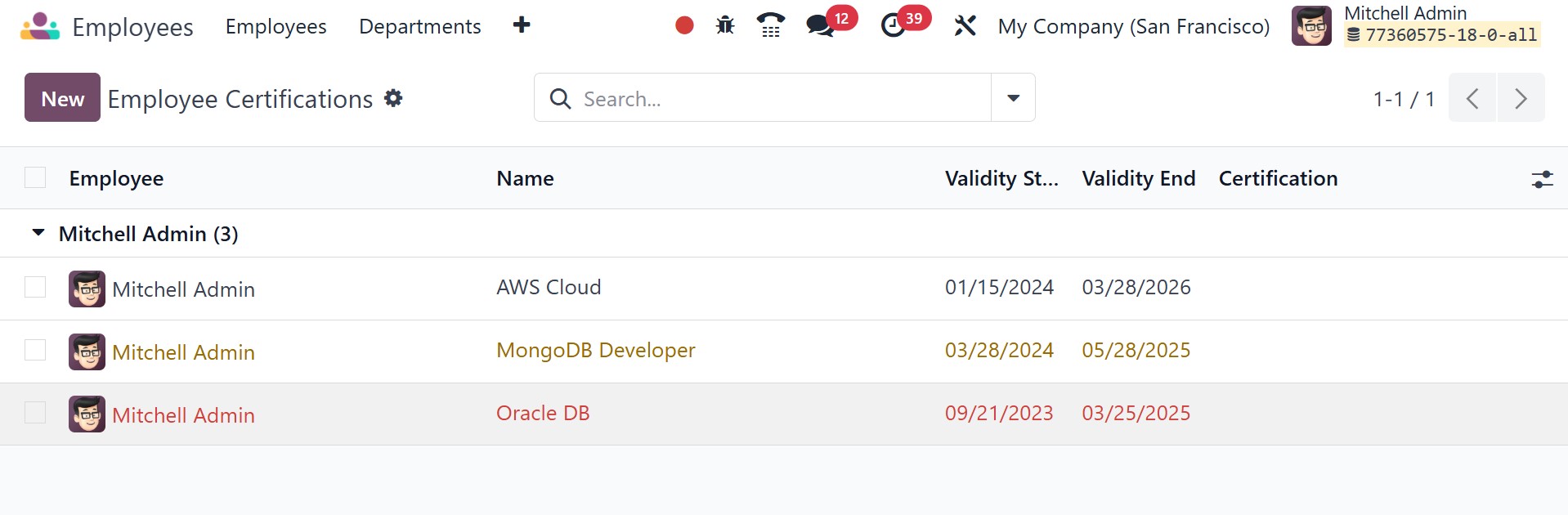Click the optional columns adjust icon
Viewport: 1568px width, 515px height.
(1542, 179)
